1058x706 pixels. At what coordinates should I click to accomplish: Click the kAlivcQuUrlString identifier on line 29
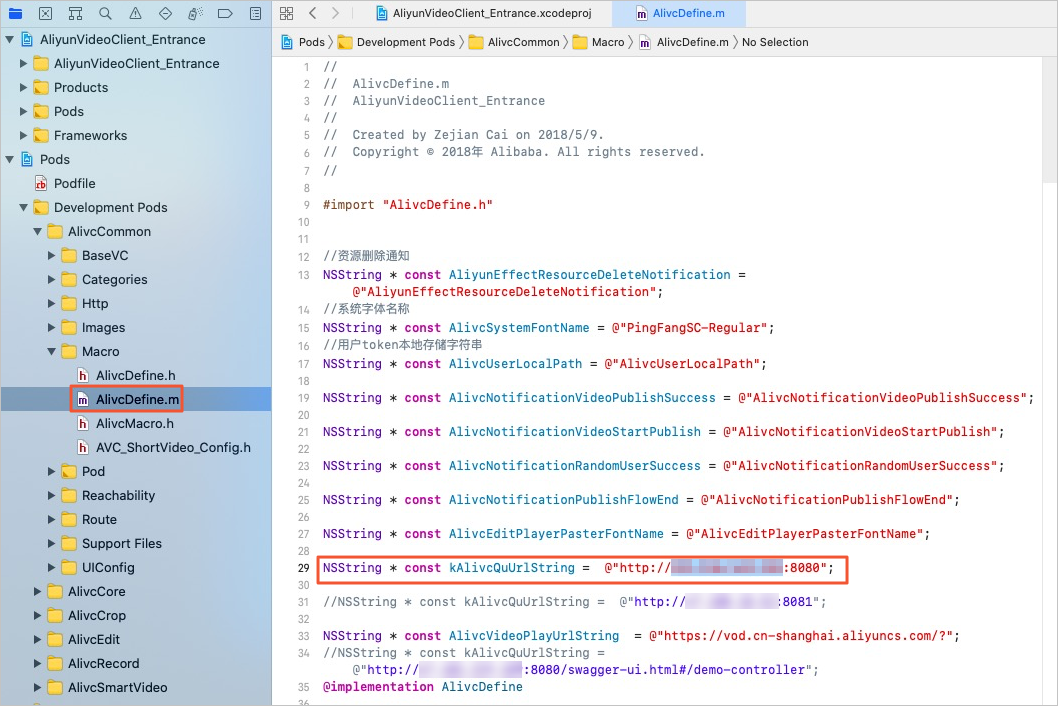pos(511,568)
